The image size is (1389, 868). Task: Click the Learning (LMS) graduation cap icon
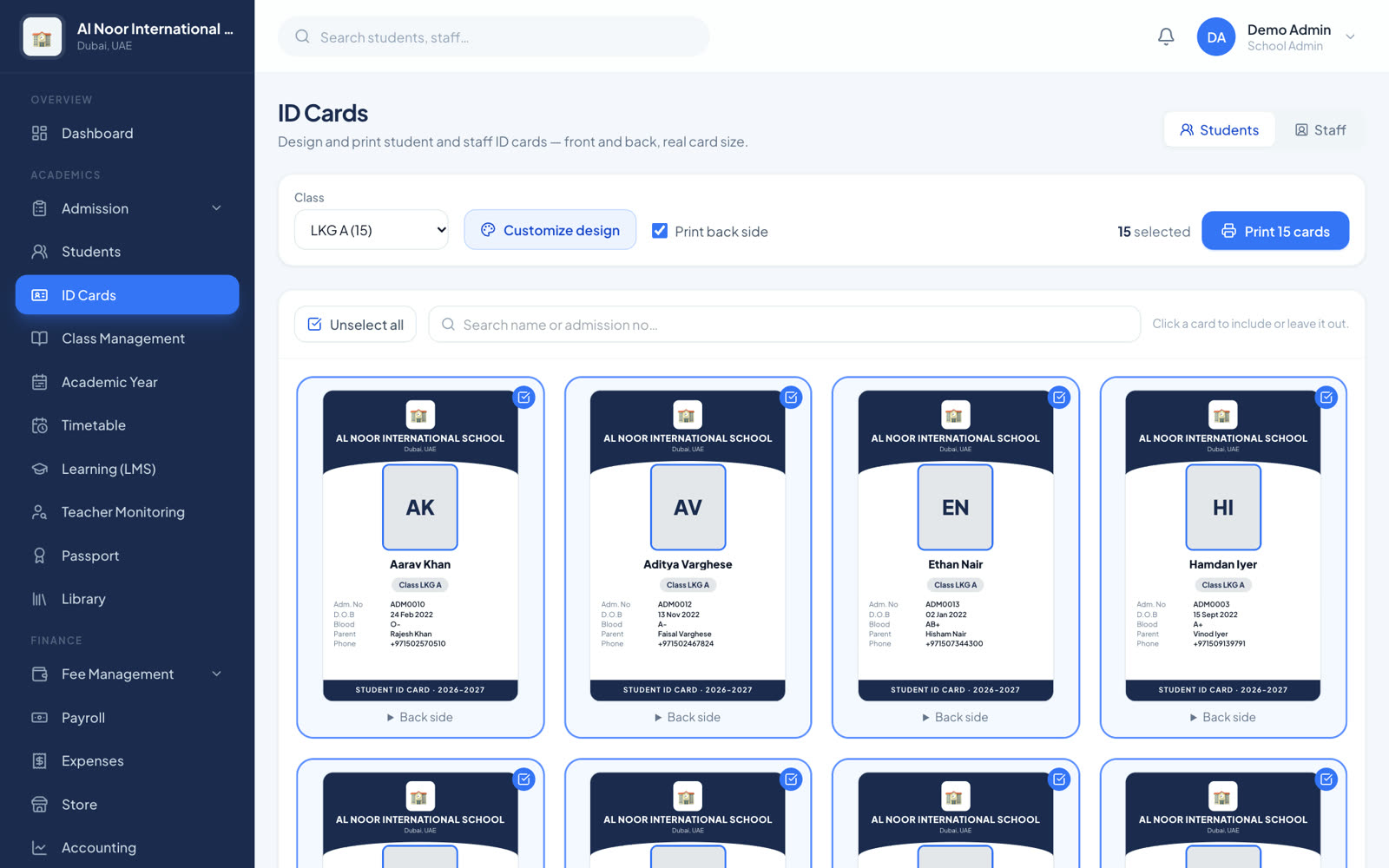(40, 469)
